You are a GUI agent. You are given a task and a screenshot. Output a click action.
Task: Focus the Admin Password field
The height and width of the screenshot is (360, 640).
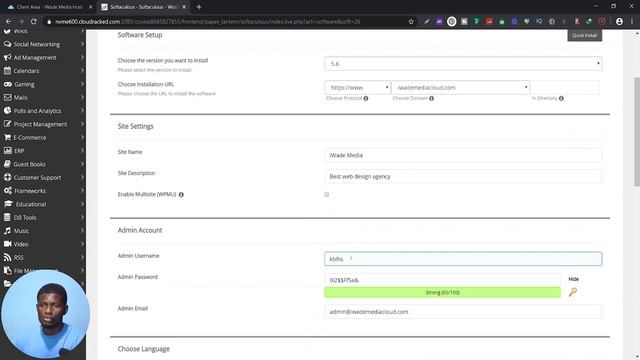coord(442,280)
